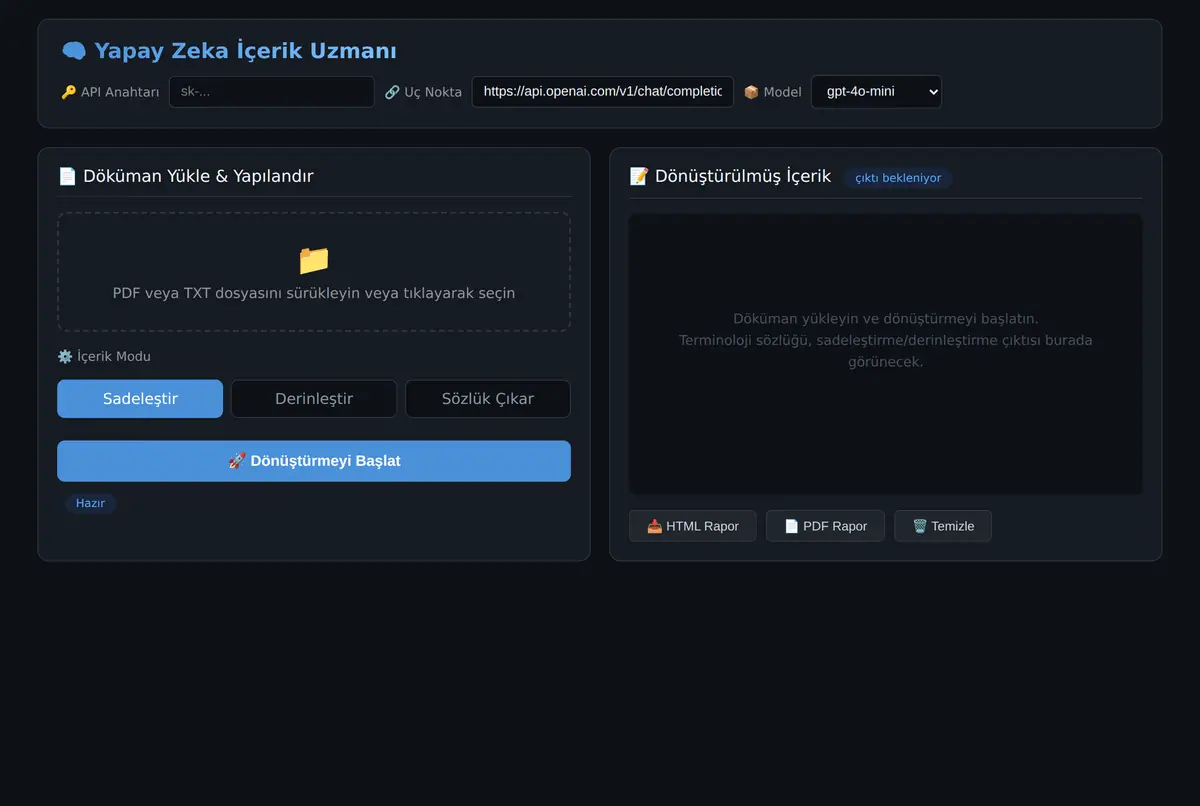Choose the Sözlük Çıkar mode

coord(488,399)
